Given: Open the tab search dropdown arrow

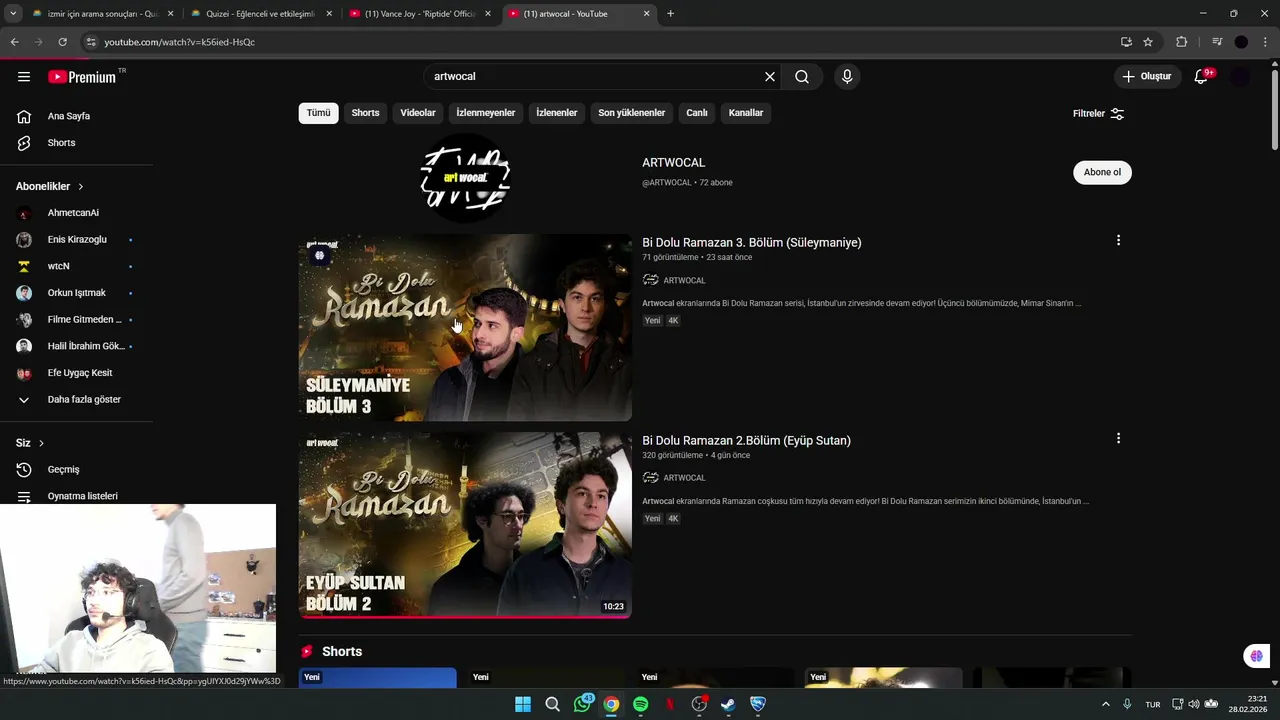Looking at the screenshot, I should (13, 14).
